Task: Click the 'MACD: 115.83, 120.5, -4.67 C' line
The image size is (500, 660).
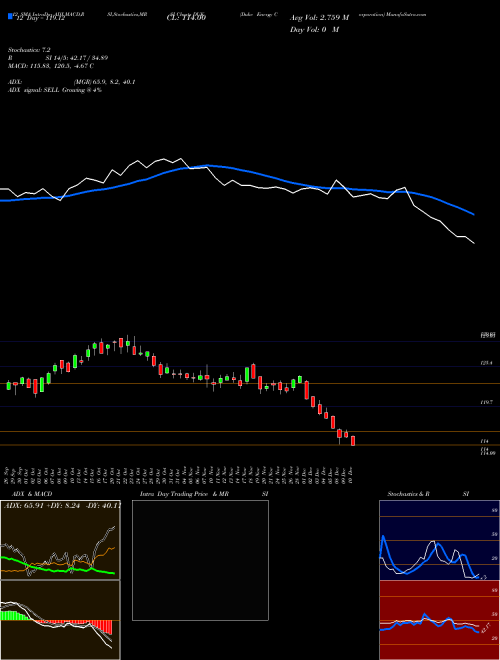Action: point(51,66)
